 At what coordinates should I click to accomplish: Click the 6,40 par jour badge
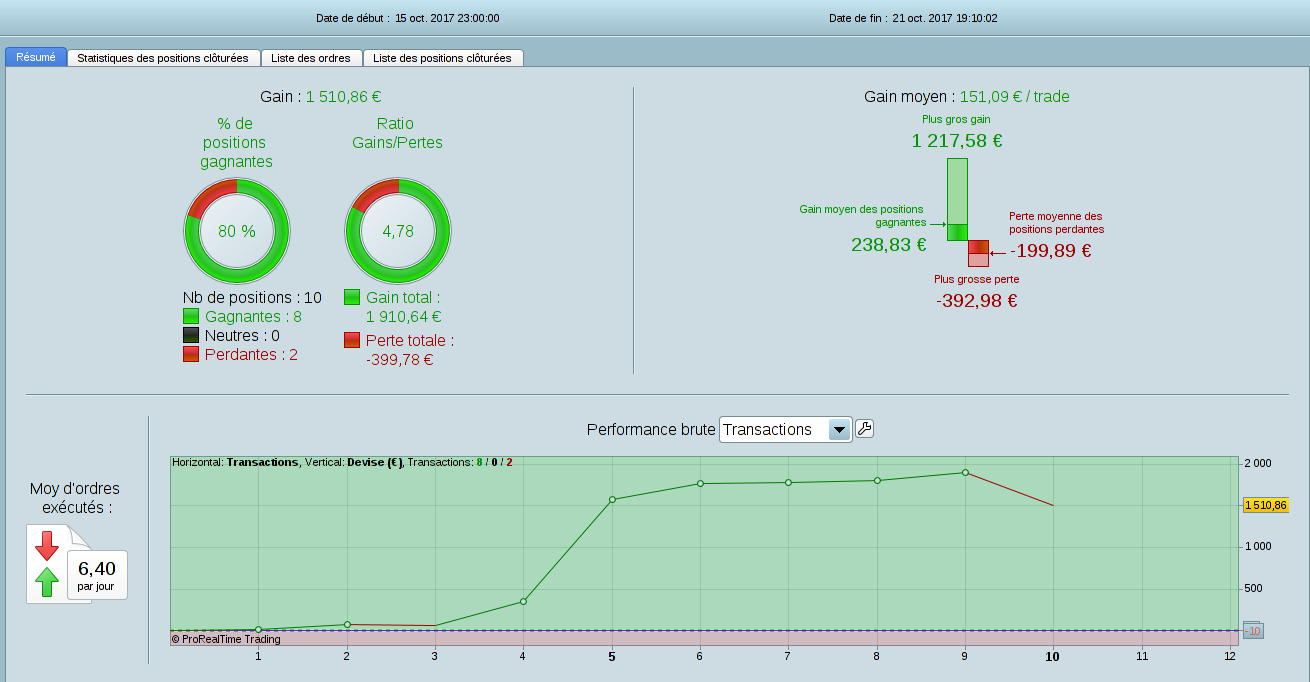click(97, 574)
